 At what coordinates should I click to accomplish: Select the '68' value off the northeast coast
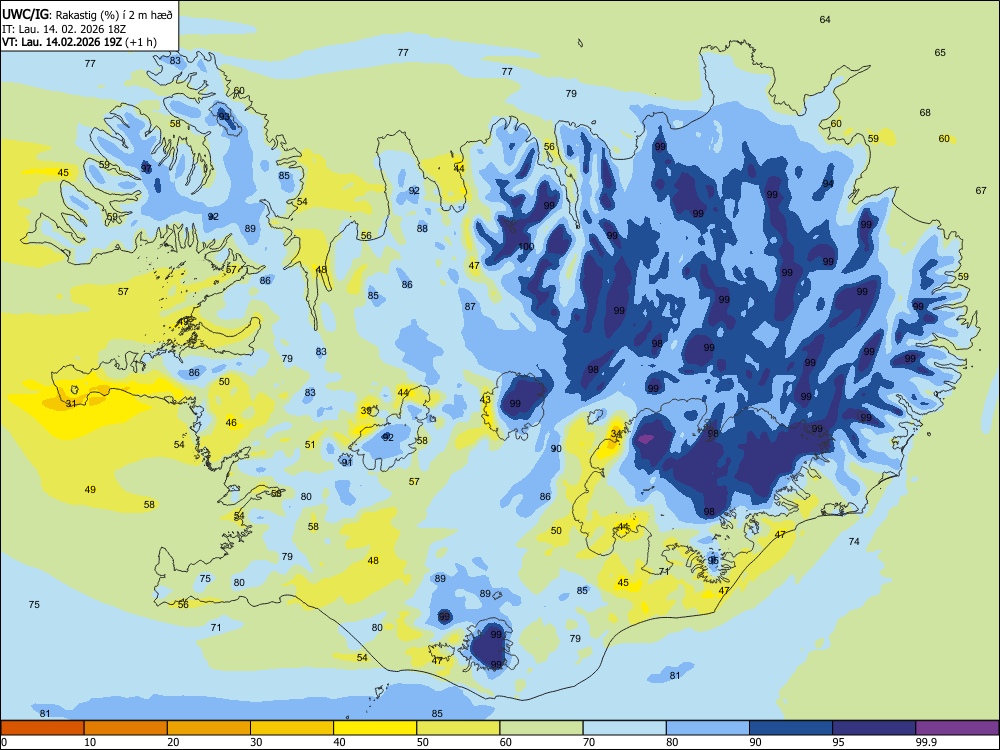point(925,113)
